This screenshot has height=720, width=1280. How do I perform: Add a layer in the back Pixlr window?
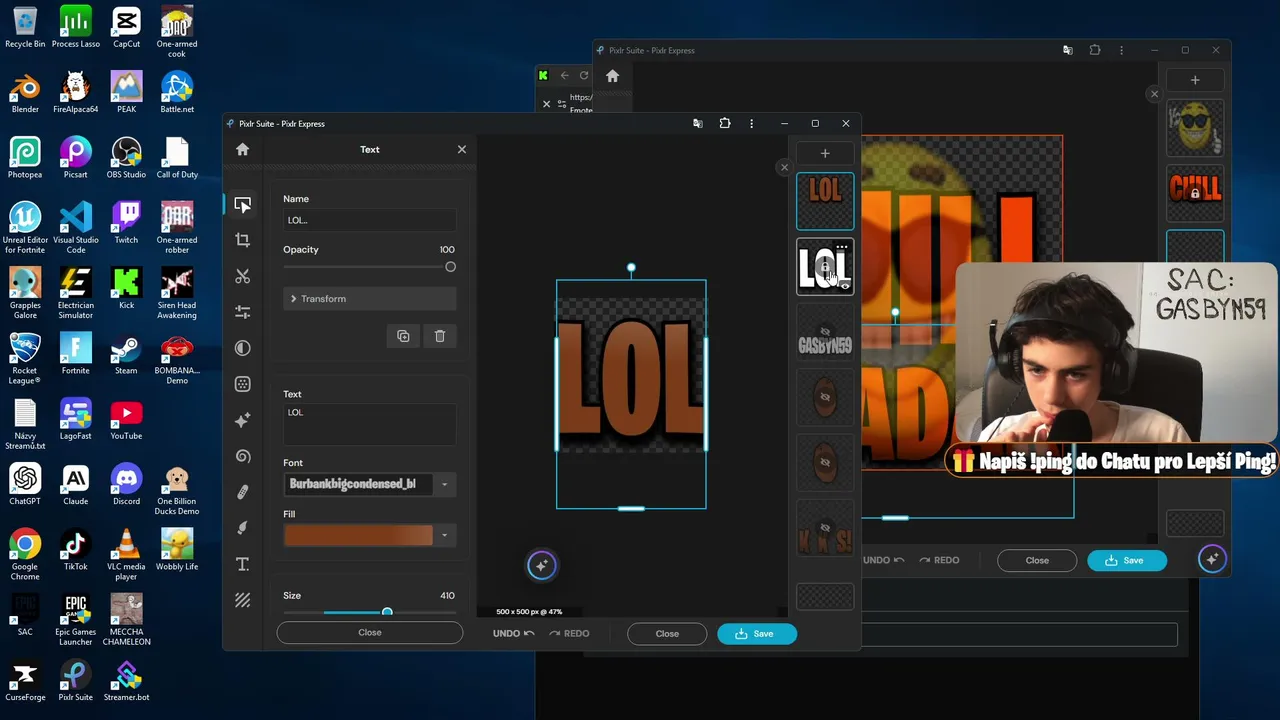[x=1195, y=80]
